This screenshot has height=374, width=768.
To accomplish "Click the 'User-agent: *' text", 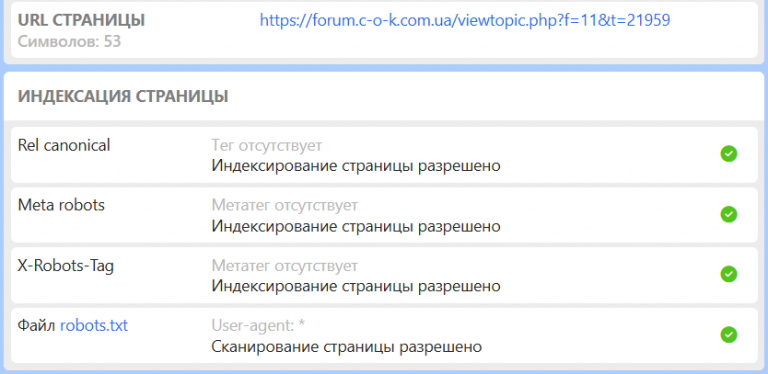I will pyautogui.click(x=259, y=326).
